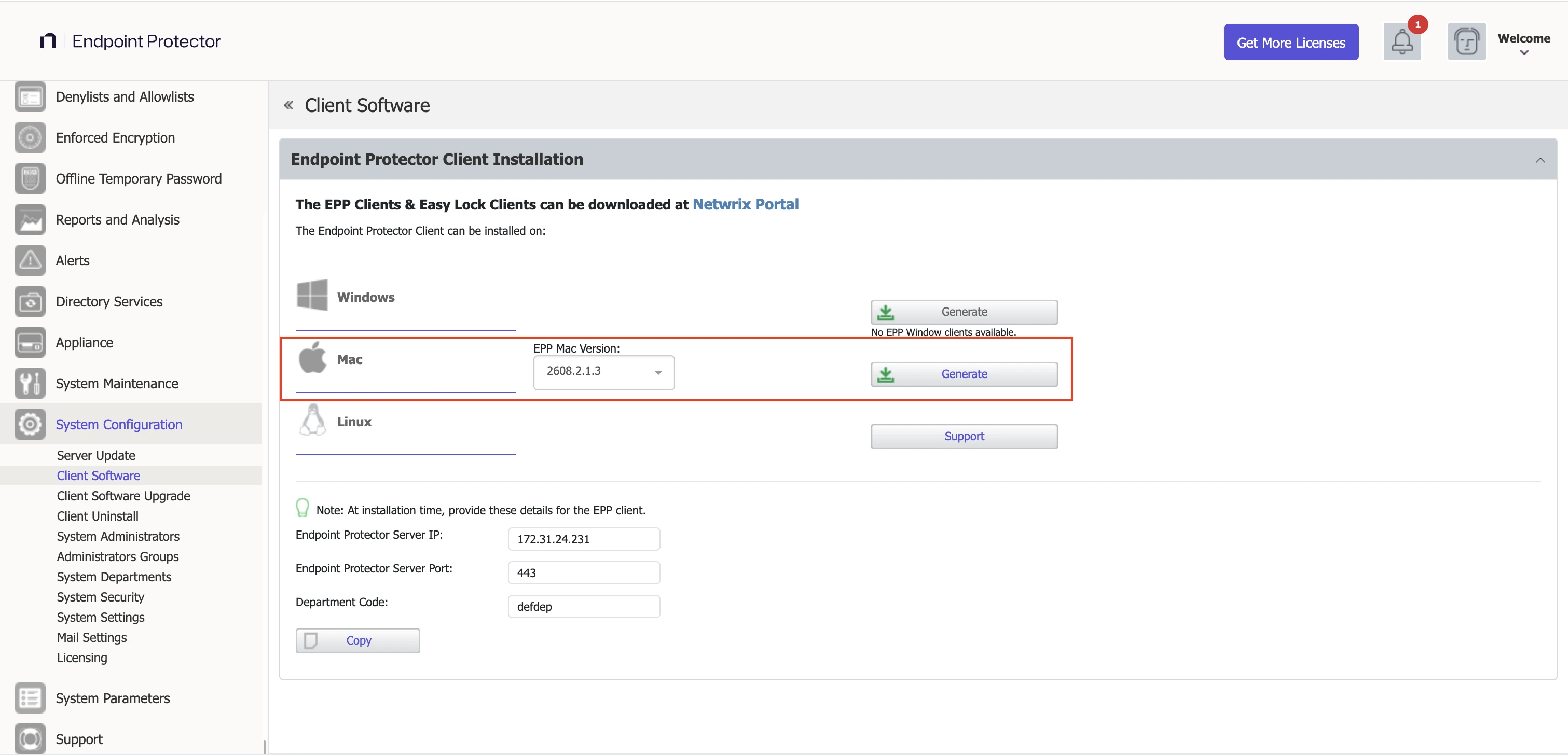Select the Client Software menu item
1568x755 pixels.
[131, 475]
